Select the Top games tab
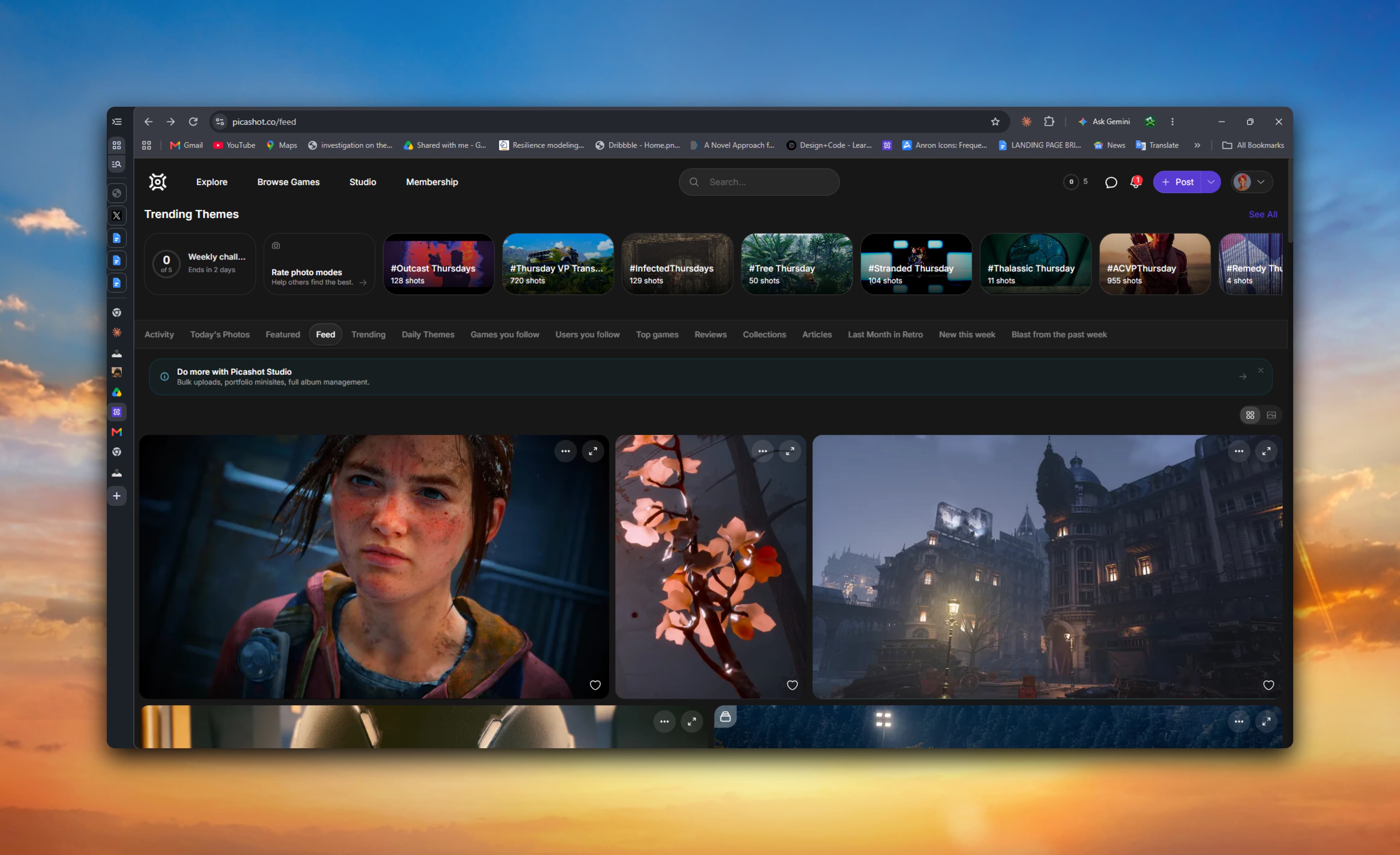The image size is (1400, 855). [x=657, y=335]
